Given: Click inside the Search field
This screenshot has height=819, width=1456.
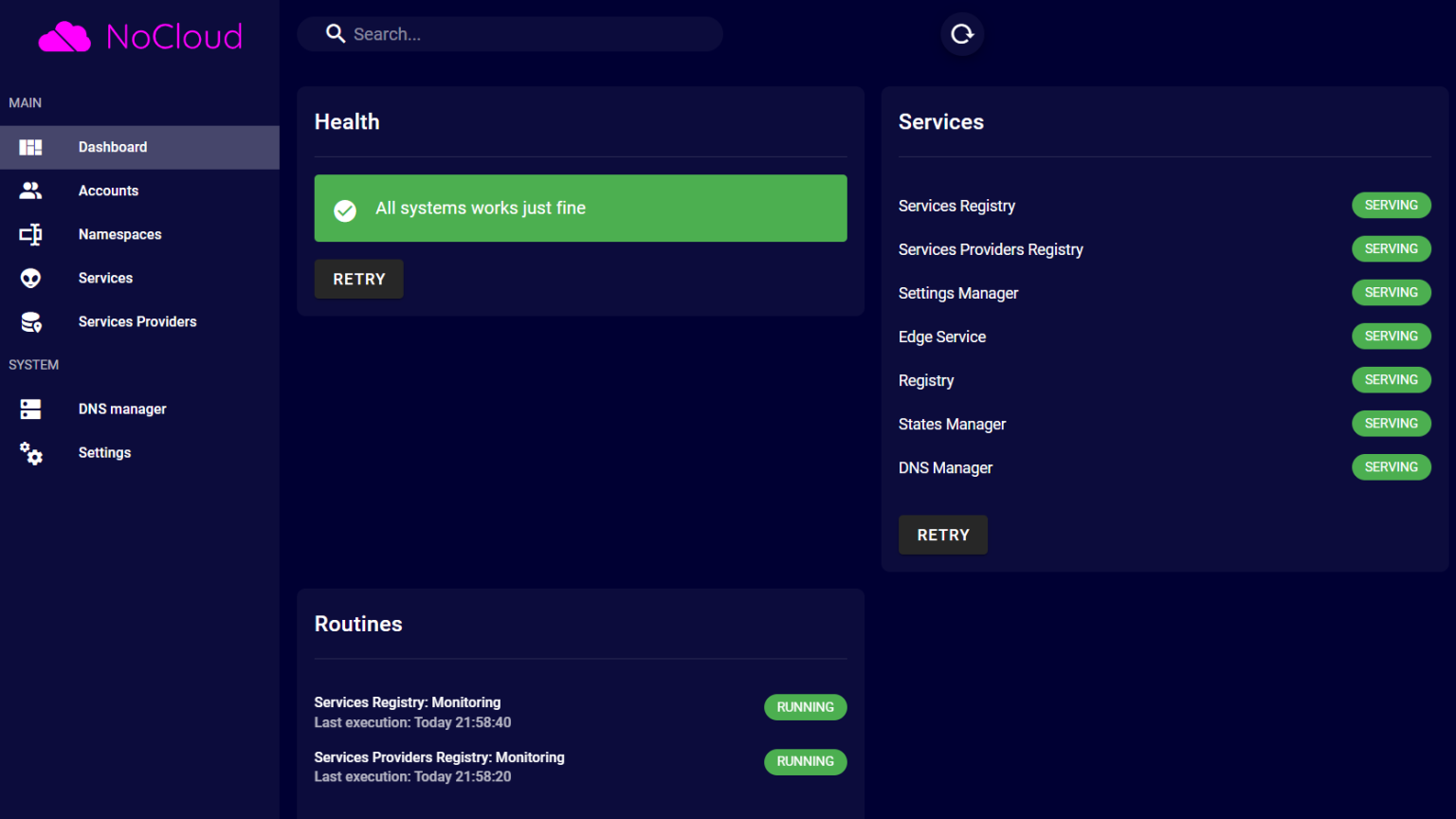Looking at the screenshot, I should [x=512, y=33].
